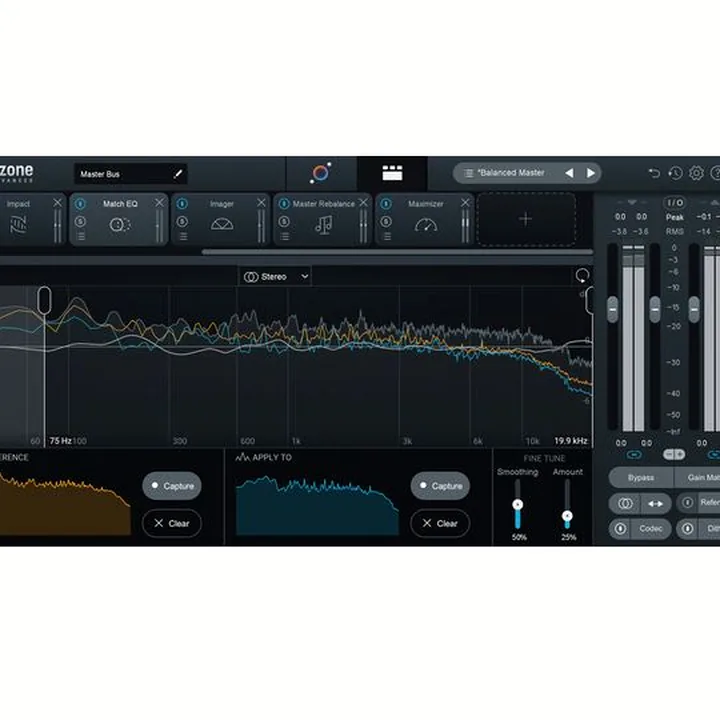The image size is (720, 720).
Task: Open the preset list icon beside Balanced Master
Action: [x=469, y=173]
